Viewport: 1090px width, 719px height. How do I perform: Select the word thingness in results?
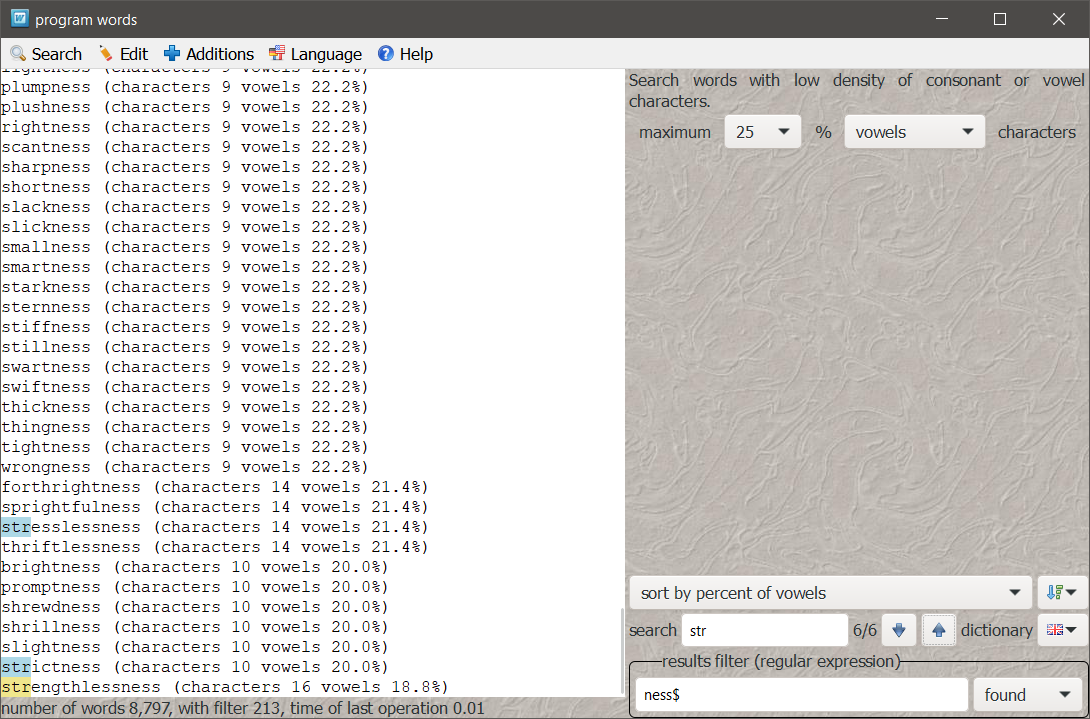pyautogui.click(x=46, y=428)
